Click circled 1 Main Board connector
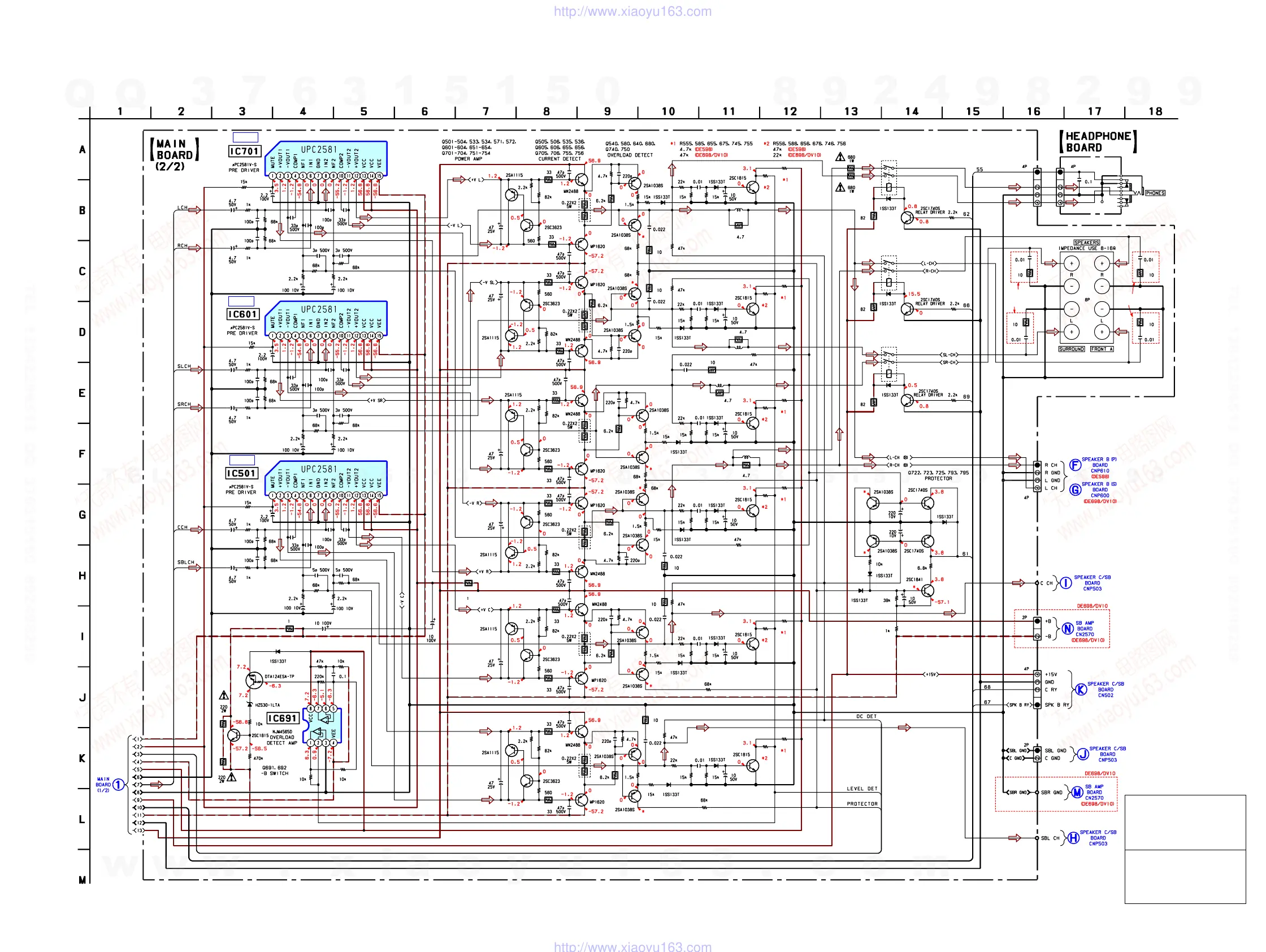1266x952 pixels. (x=118, y=784)
